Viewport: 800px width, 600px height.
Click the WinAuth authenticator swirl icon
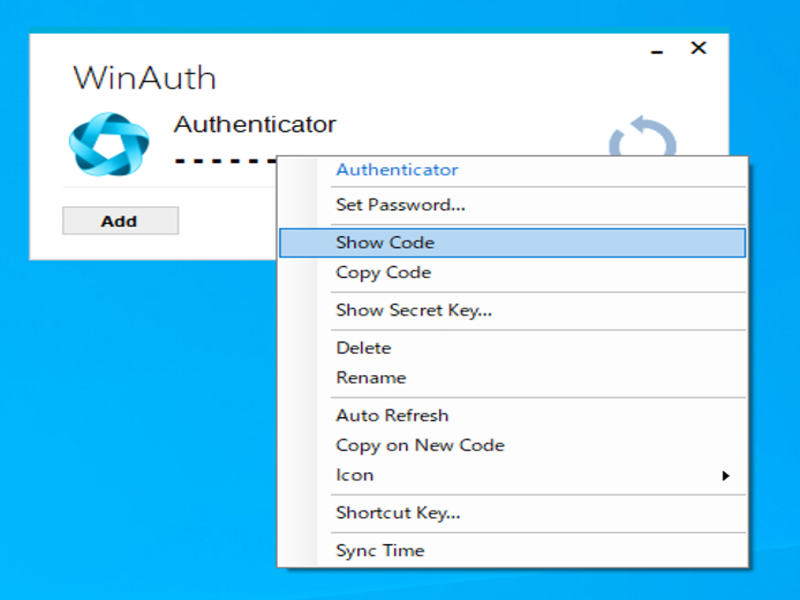[x=109, y=144]
